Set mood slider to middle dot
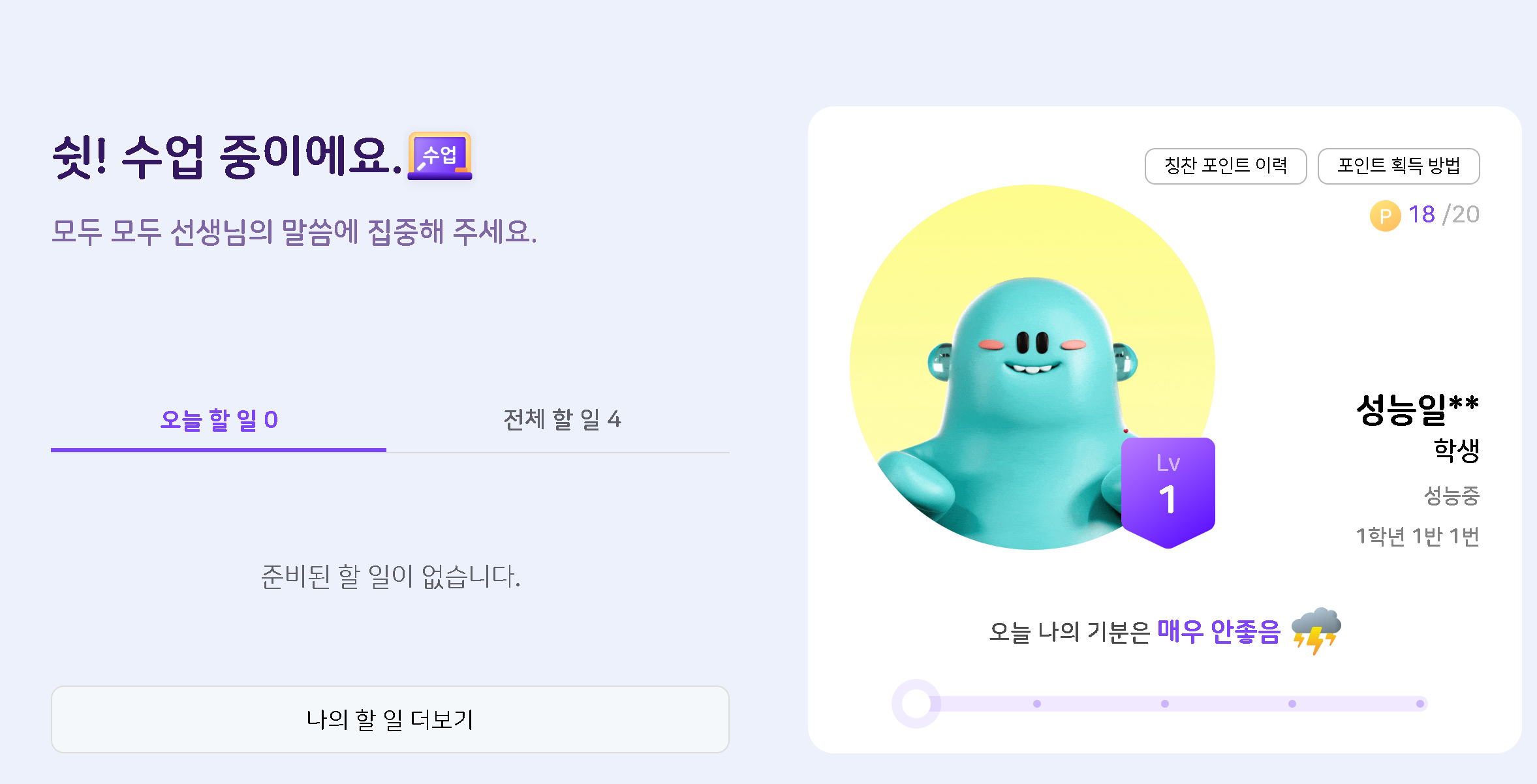The width and height of the screenshot is (1537, 784). [x=1165, y=704]
